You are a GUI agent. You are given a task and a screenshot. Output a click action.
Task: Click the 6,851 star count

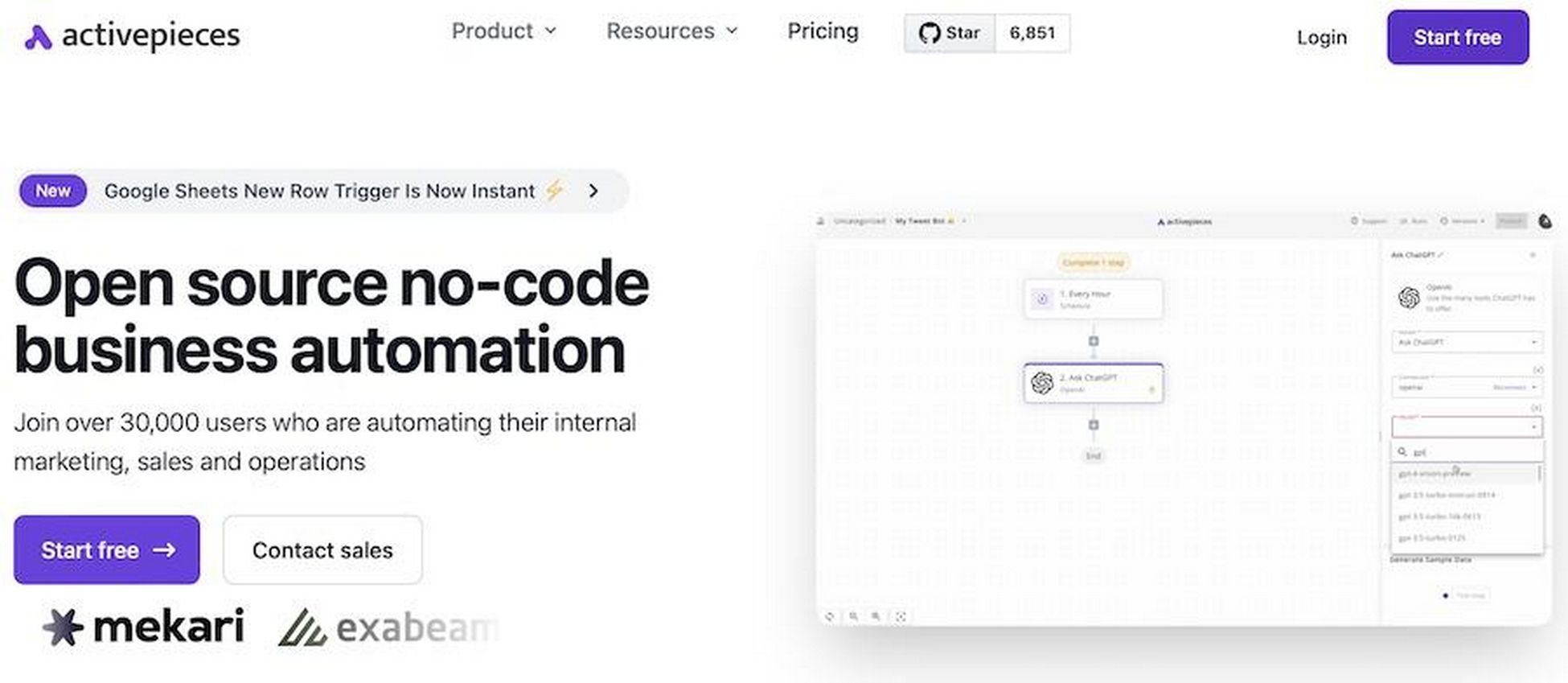[x=1032, y=33]
